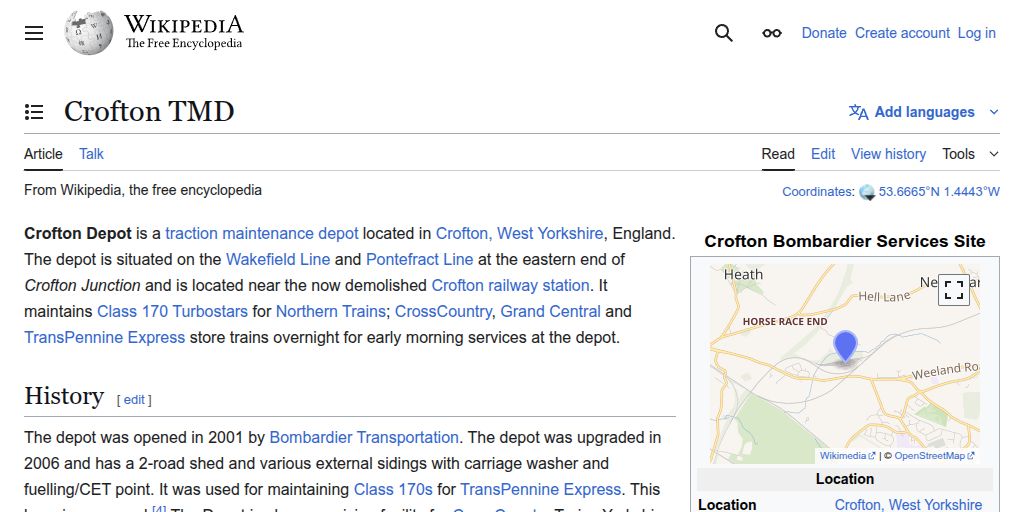Expand map to fullscreen
This screenshot has height=512, width=1024.
954,290
